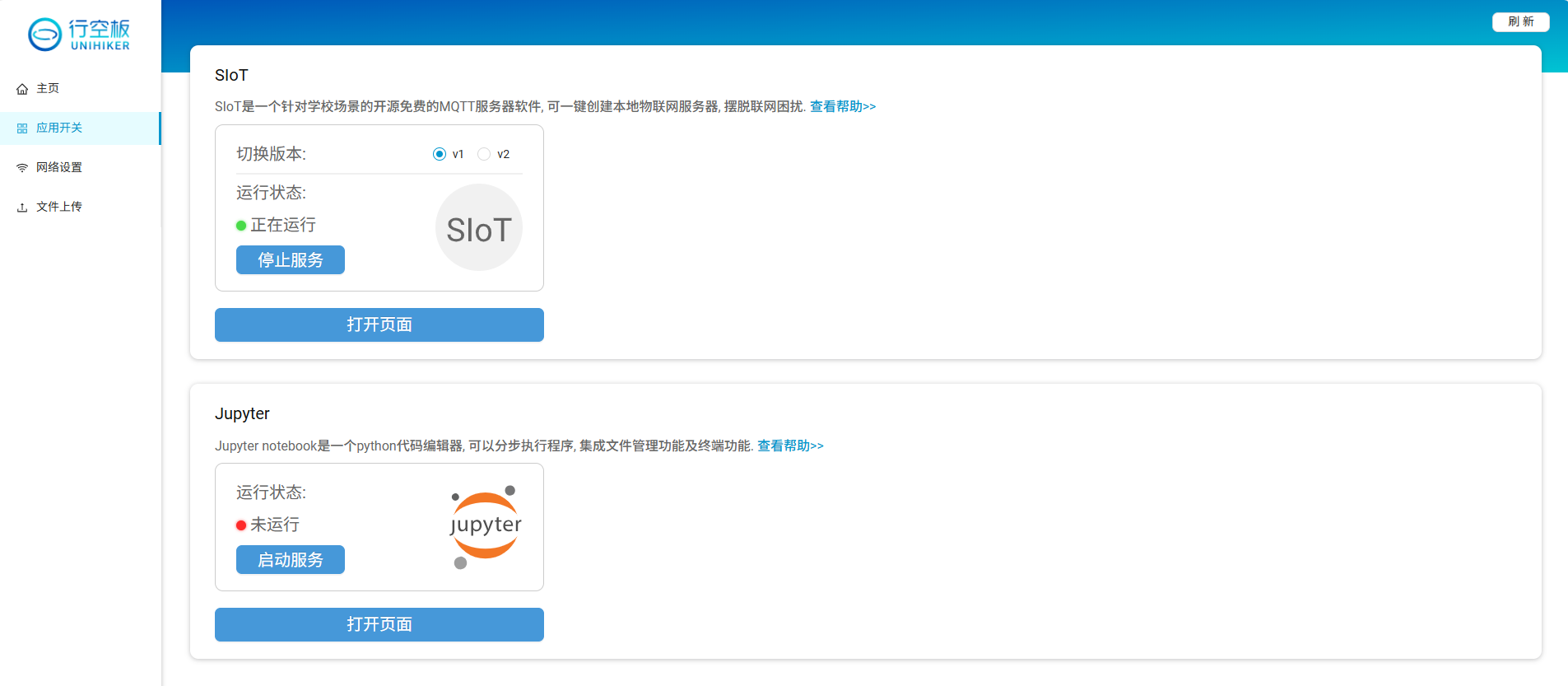Click the Jupyter logo image
The width and height of the screenshot is (1568, 686).
click(485, 527)
